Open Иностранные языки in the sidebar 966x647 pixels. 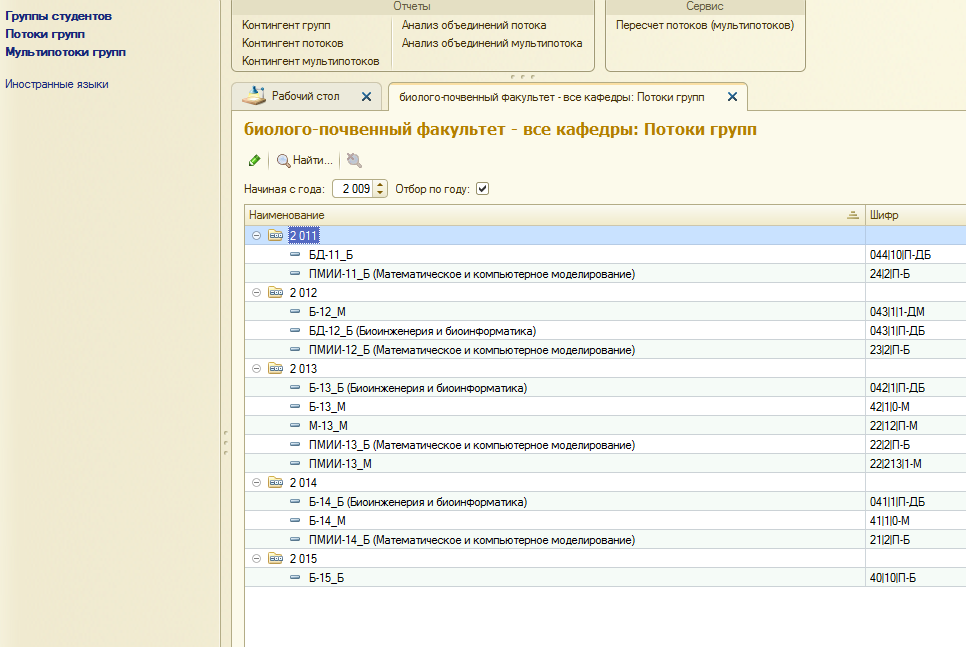point(57,84)
